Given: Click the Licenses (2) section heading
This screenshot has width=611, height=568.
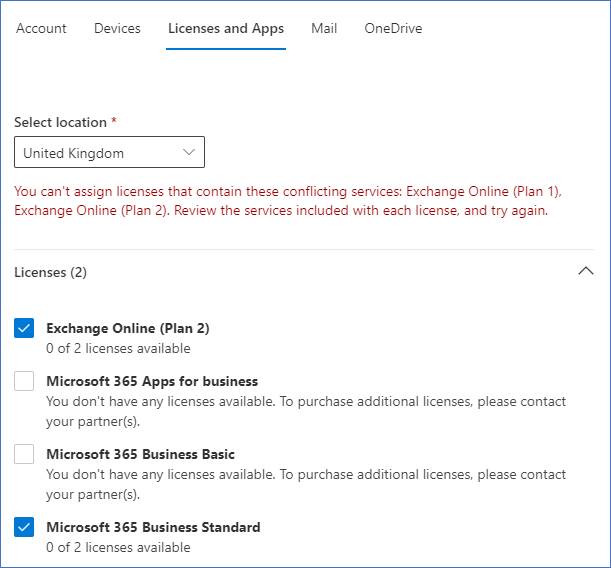Looking at the screenshot, I should pyautogui.click(x=51, y=272).
